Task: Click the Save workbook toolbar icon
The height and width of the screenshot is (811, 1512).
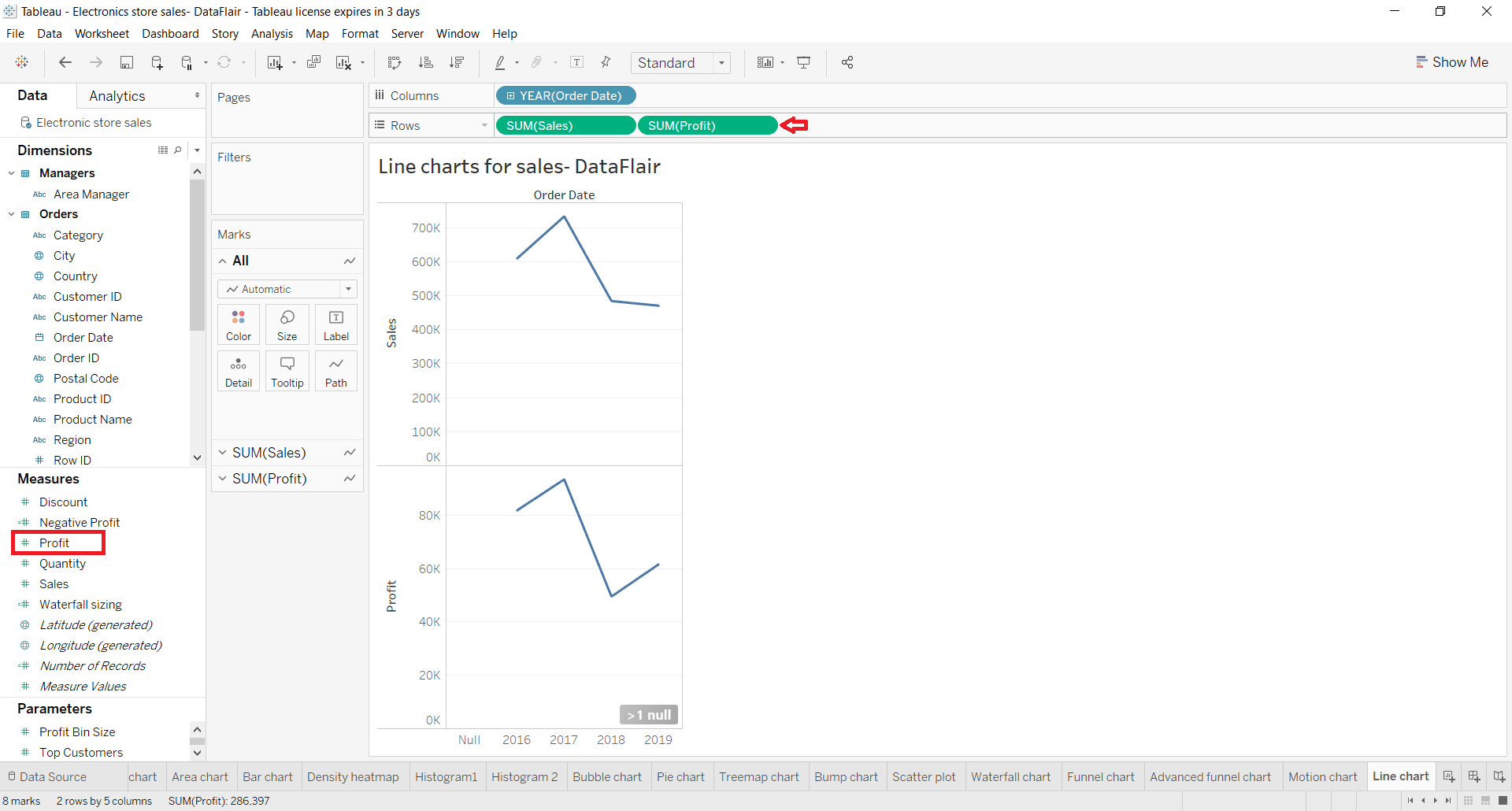Action: 127,62
